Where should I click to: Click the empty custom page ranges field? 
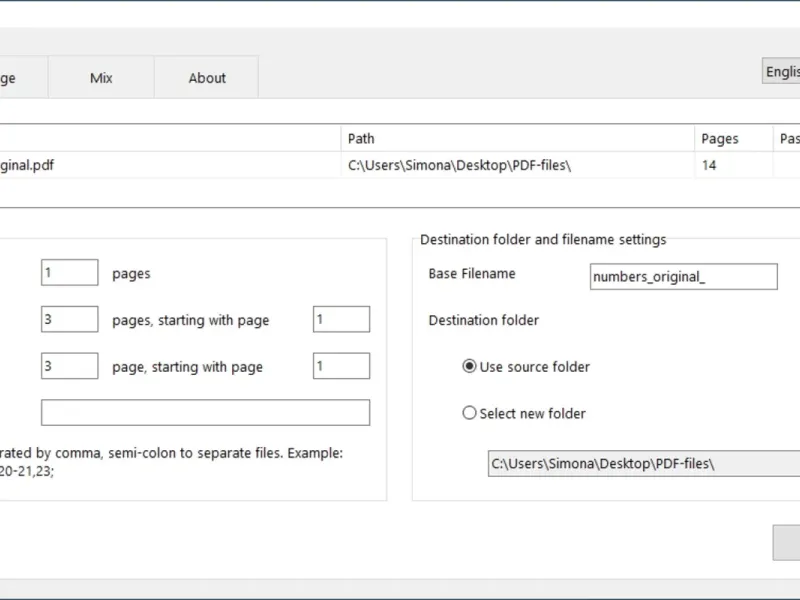206,412
